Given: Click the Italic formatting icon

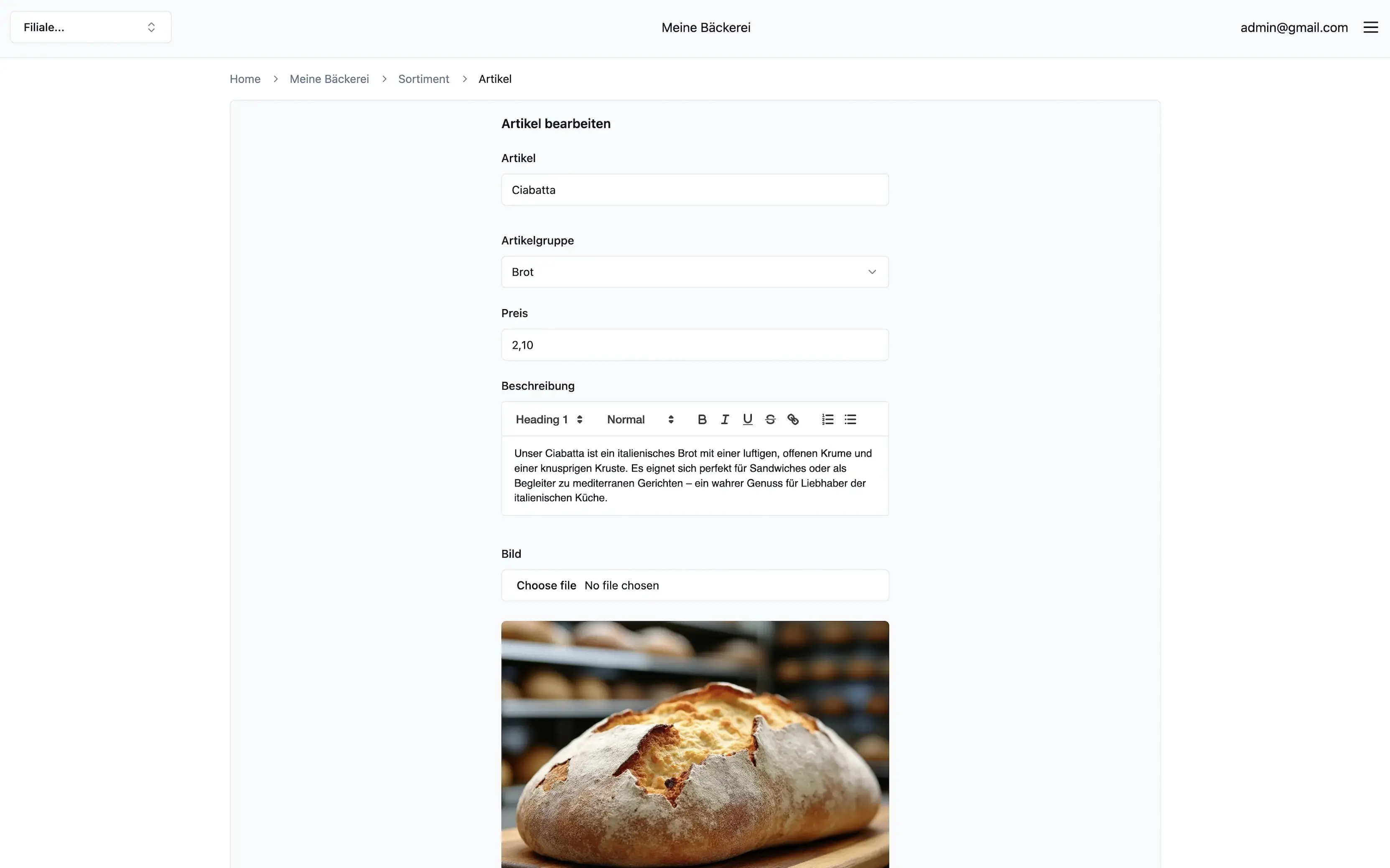Looking at the screenshot, I should [724, 419].
